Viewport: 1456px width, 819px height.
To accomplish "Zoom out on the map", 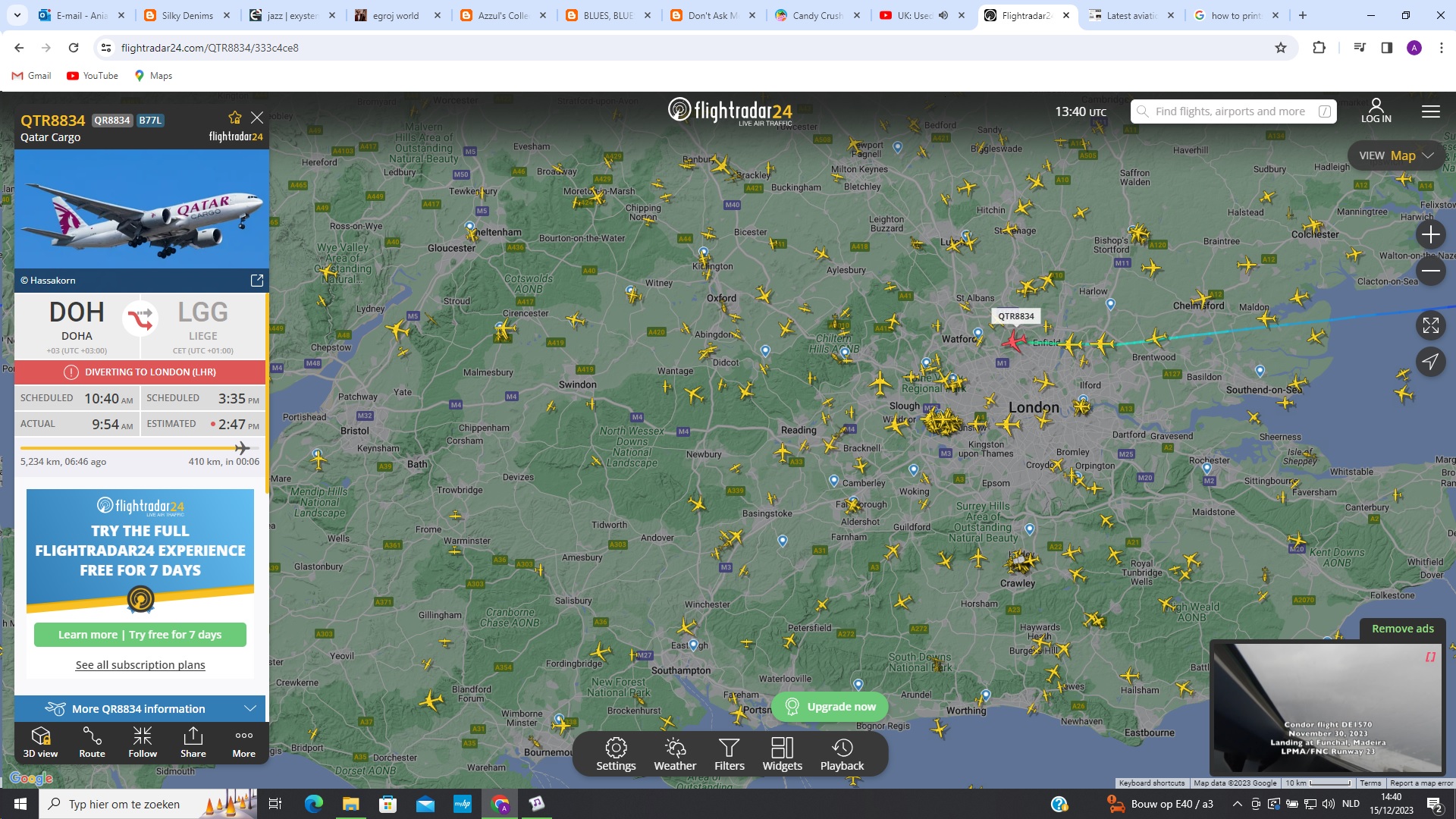I will point(1430,271).
